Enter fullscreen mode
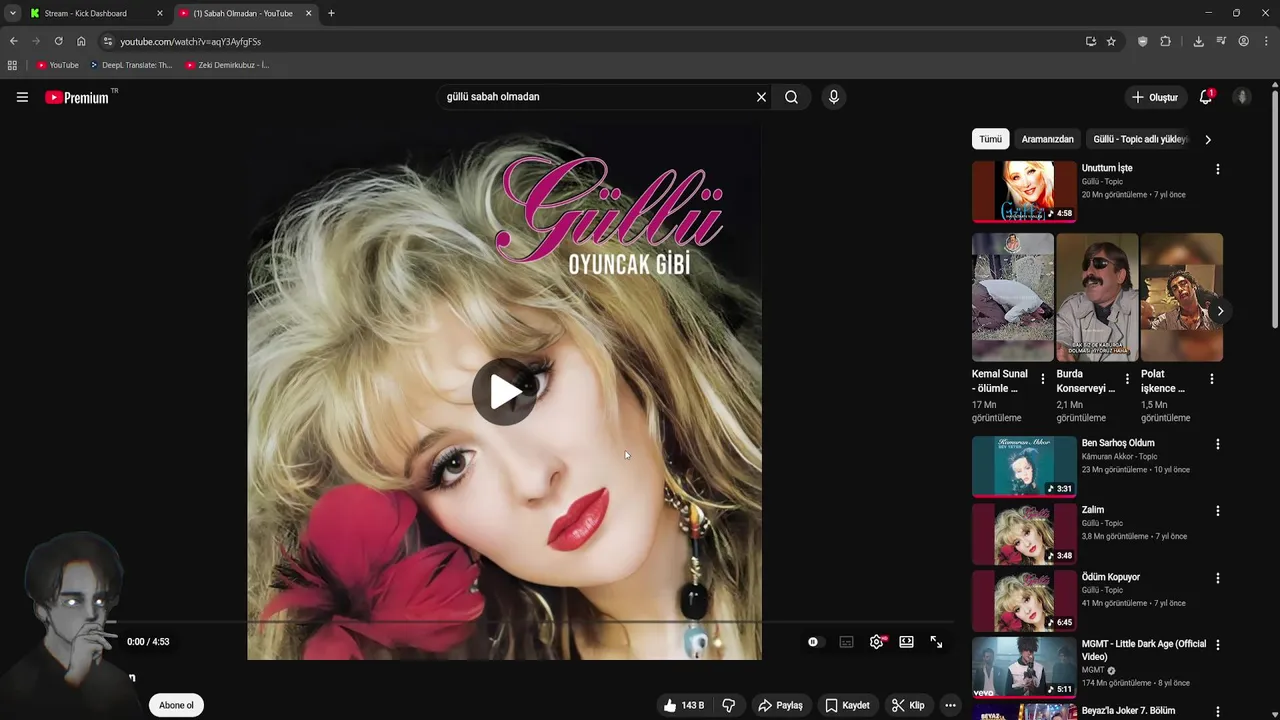1280x720 pixels. click(x=936, y=642)
